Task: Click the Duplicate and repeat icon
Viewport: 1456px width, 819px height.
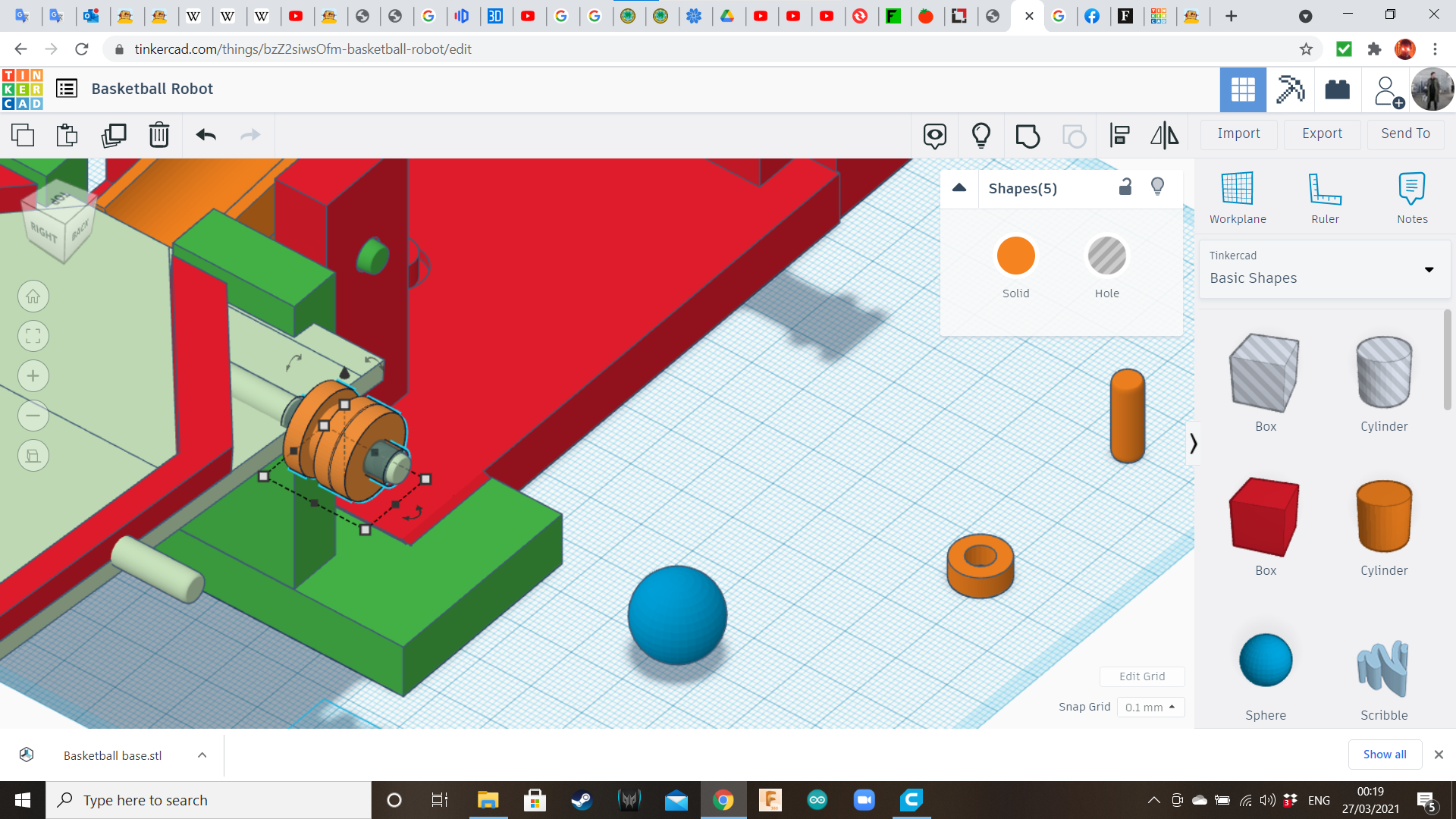Action: coord(114,135)
